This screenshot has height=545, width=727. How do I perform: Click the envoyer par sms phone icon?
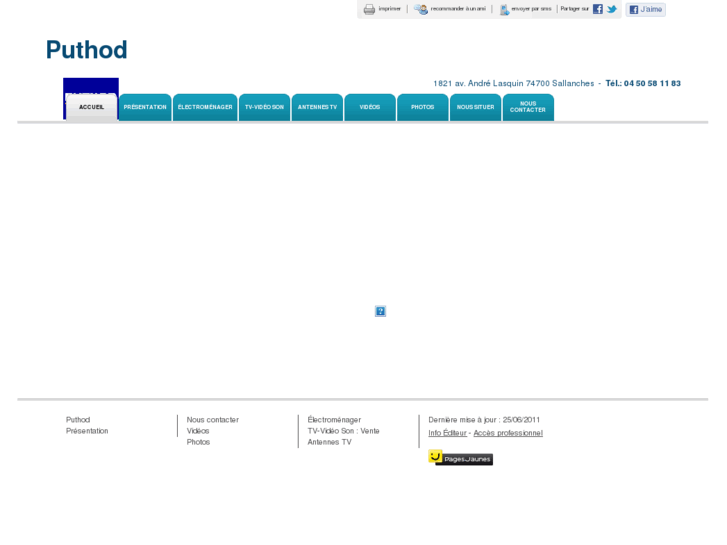[x=504, y=9]
